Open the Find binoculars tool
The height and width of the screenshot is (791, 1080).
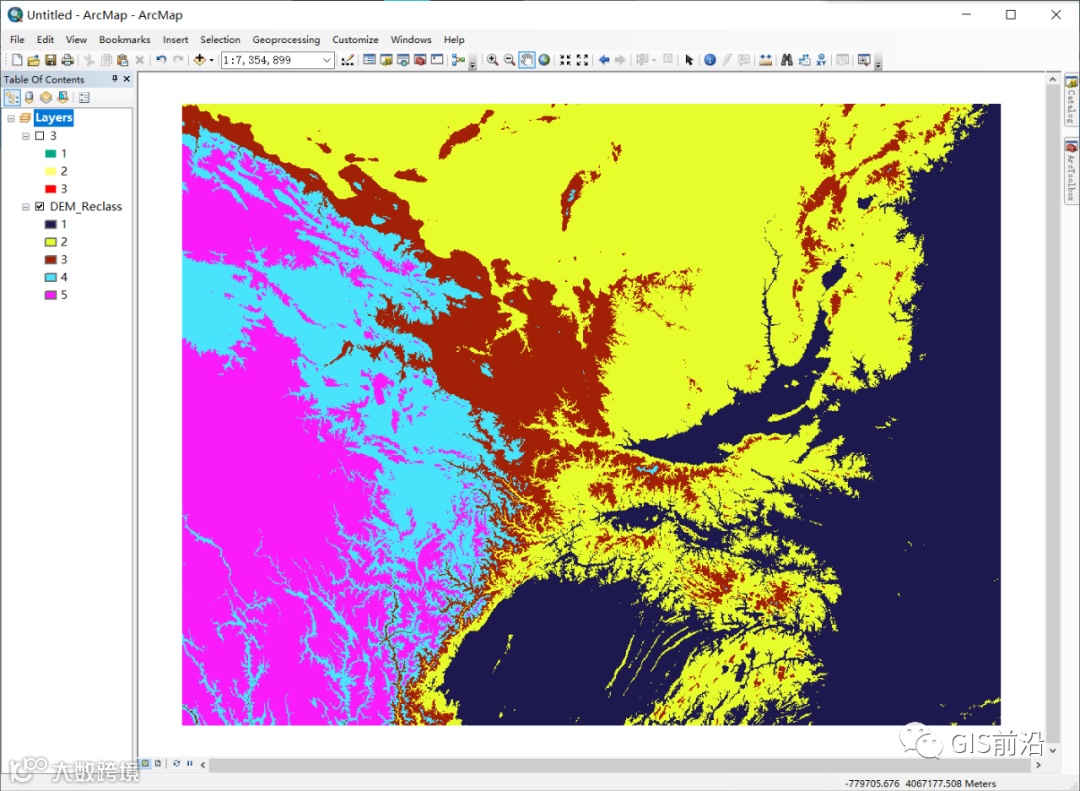coord(787,60)
